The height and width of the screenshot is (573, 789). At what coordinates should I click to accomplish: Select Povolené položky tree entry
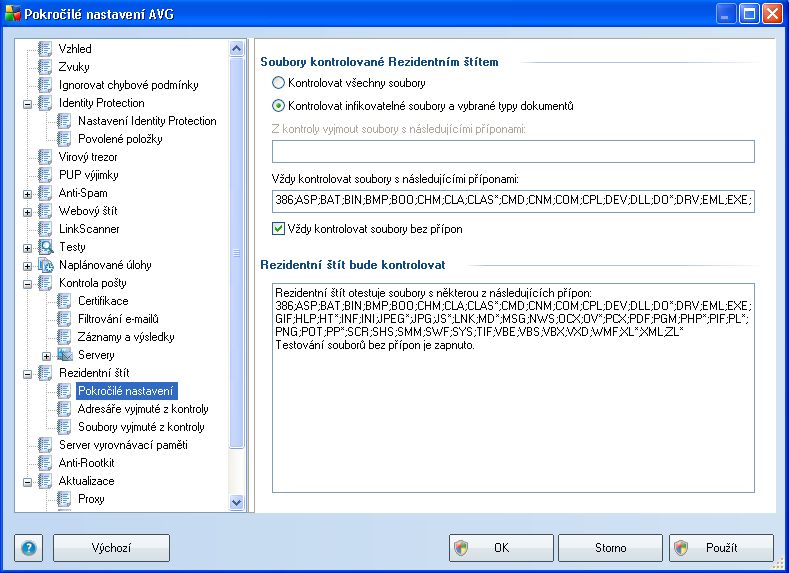coord(120,139)
